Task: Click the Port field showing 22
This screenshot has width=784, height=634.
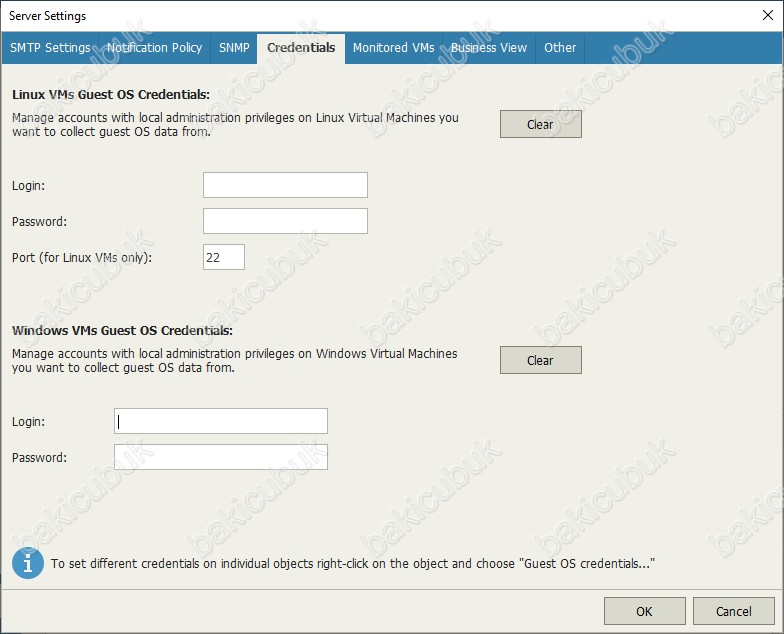Action: click(x=224, y=257)
